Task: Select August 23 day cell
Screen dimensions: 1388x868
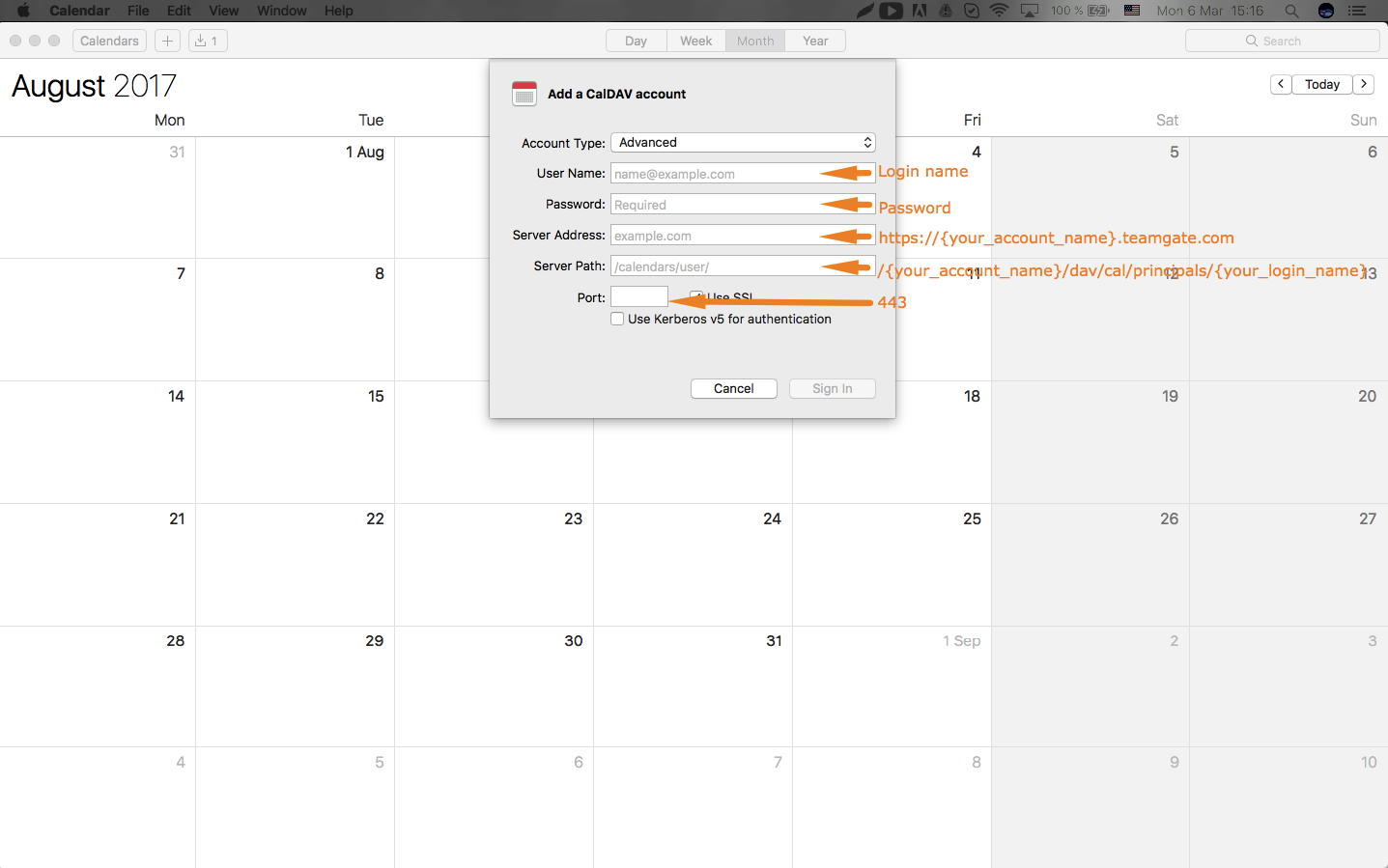Action: click(x=494, y=564)
